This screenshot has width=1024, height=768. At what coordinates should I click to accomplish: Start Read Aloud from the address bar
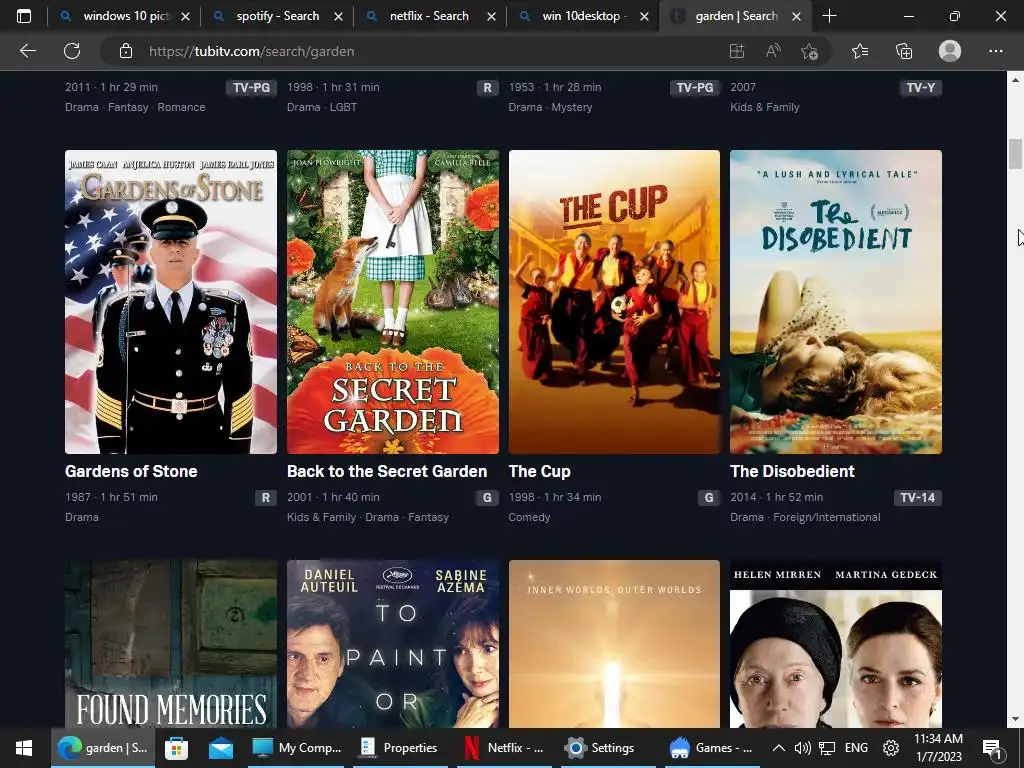point(773,51)
